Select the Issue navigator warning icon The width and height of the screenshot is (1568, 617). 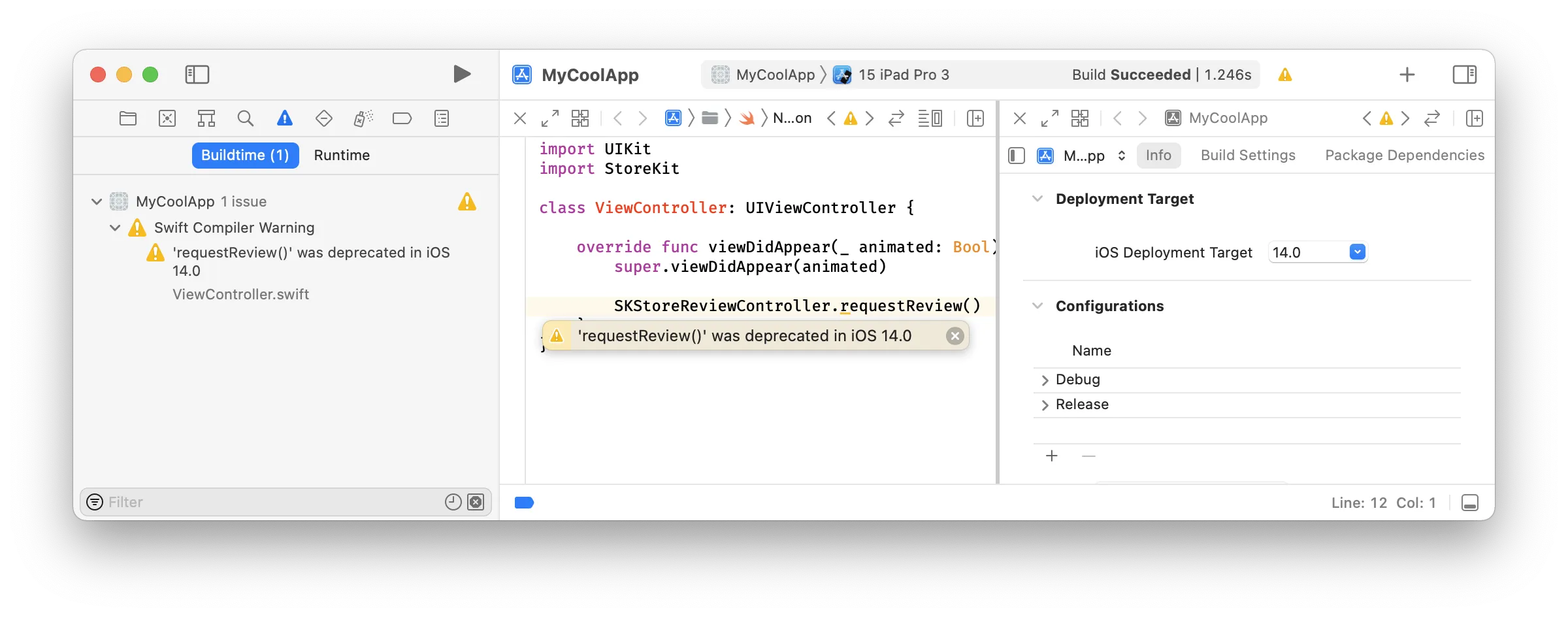point(284,118)
